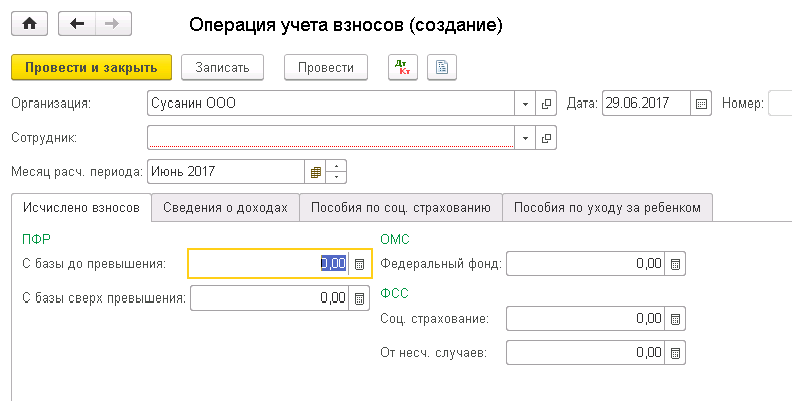Increase month with the up spinner arrow

[337, 166]
